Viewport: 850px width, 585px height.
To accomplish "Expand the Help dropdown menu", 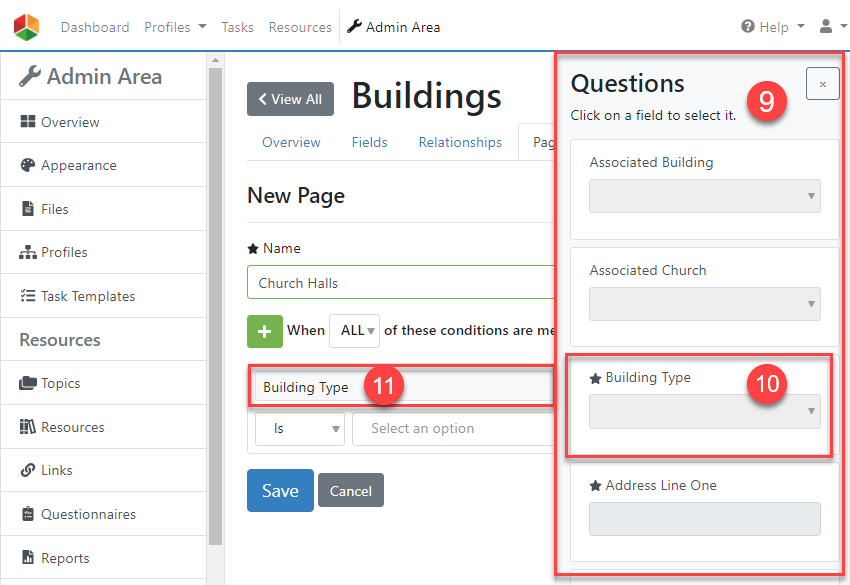I will (773, 27).
